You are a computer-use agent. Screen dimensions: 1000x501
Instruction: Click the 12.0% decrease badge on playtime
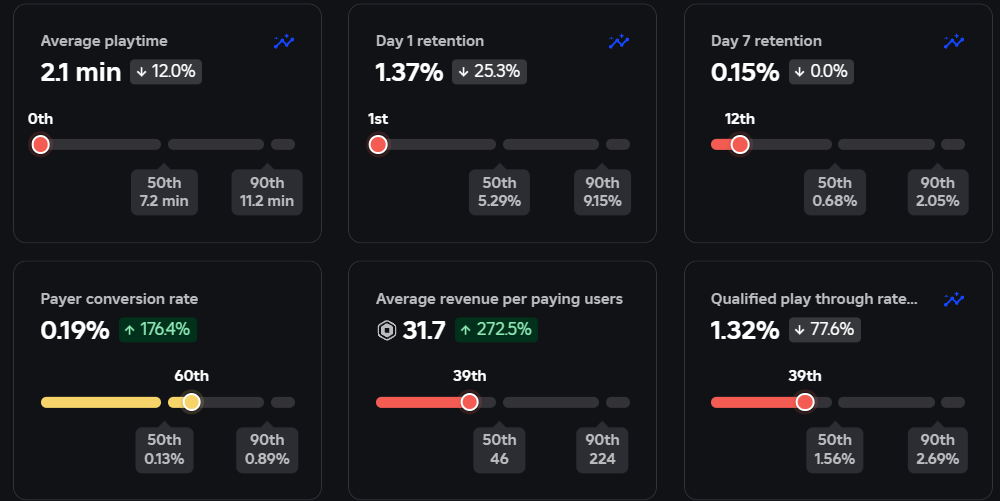[166, 72]
